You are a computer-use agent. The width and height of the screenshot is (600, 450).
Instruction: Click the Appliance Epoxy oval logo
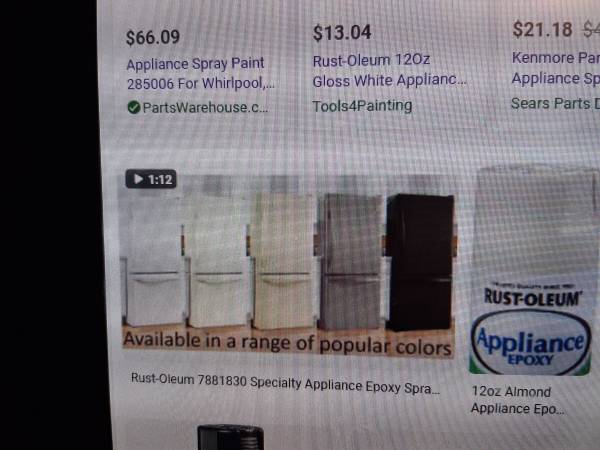tap(531, 342)
